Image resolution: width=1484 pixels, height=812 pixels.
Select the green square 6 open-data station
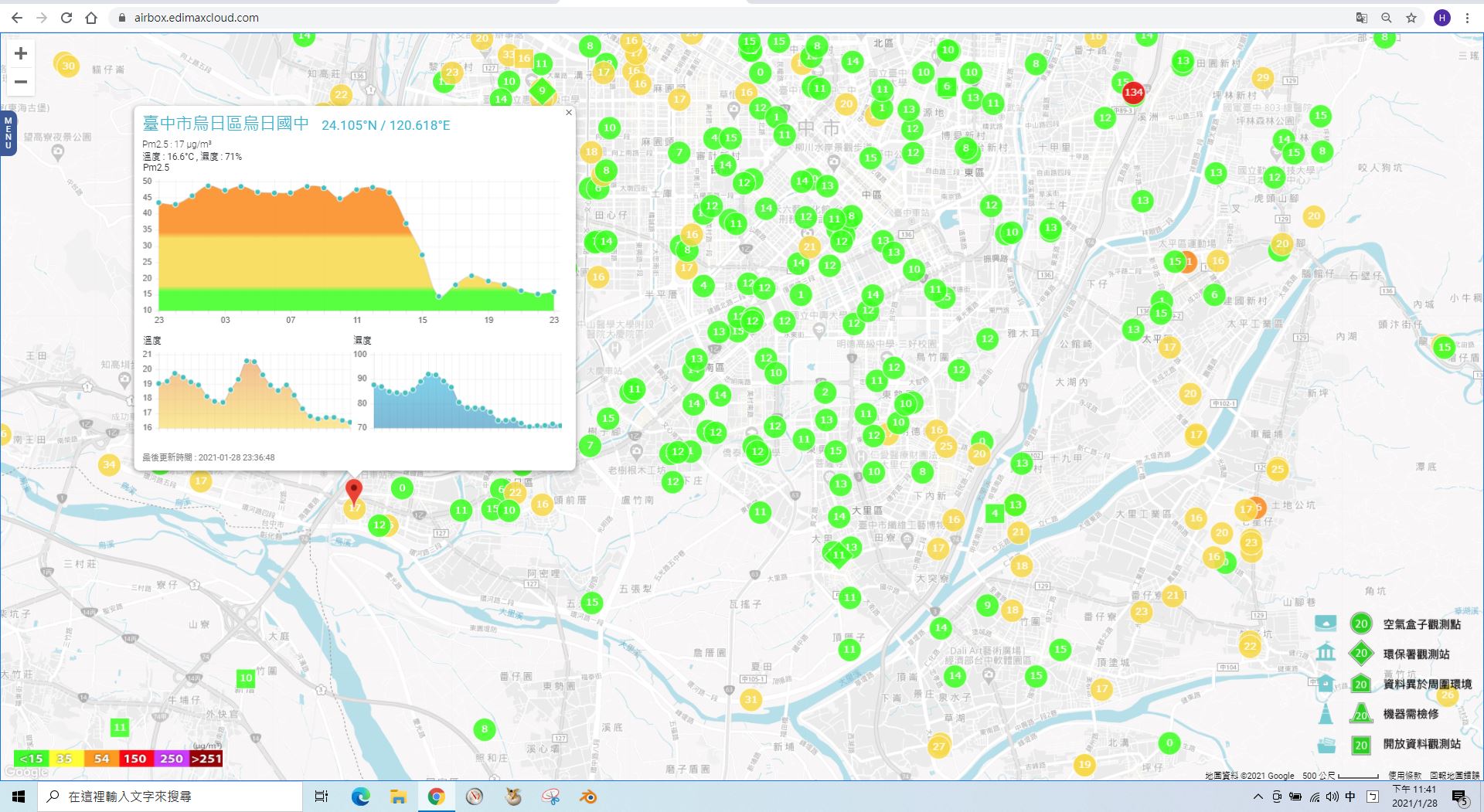click(946, 87)
